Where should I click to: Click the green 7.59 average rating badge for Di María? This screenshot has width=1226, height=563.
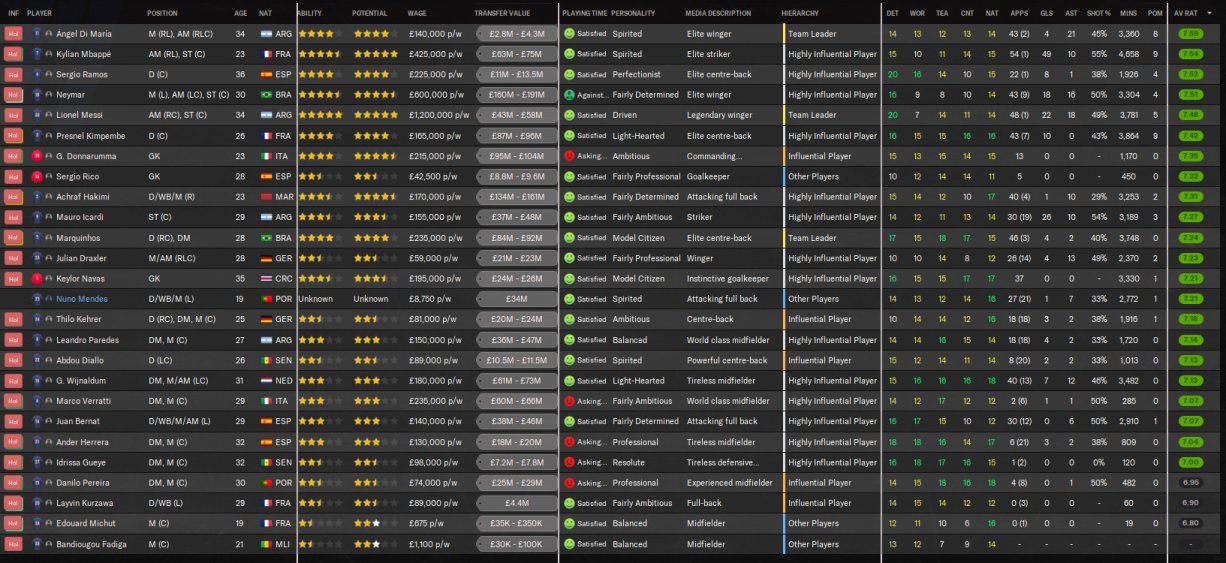(1190, 34)
